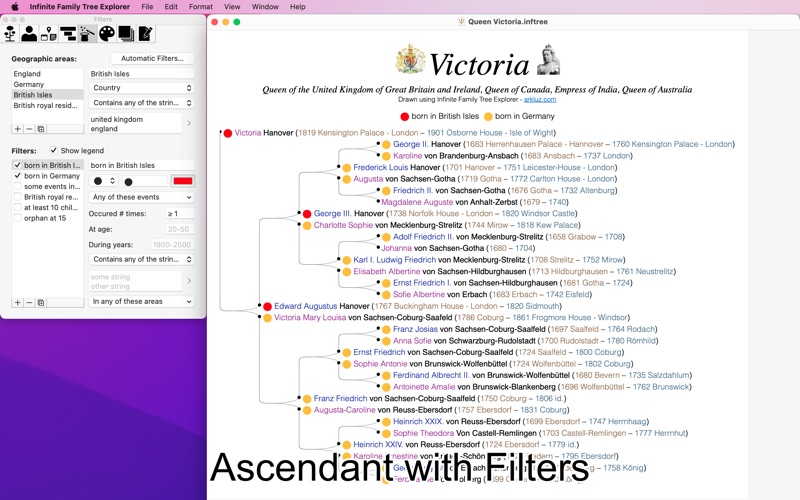Edit the British Isles area name field
Screen dimensions: 800x500
click(x=142, y=73)
